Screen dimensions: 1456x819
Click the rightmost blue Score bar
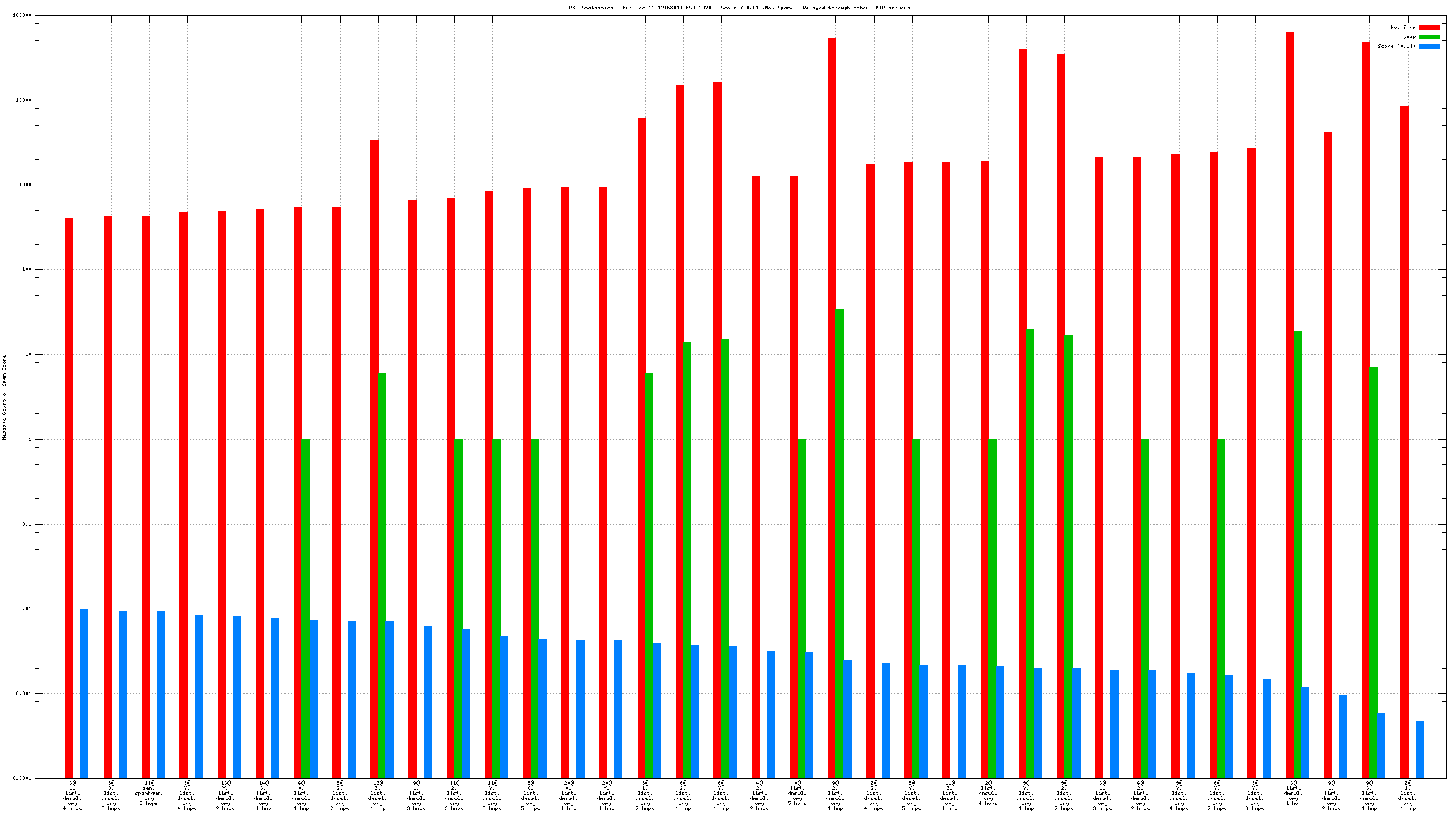[1419, 749]
